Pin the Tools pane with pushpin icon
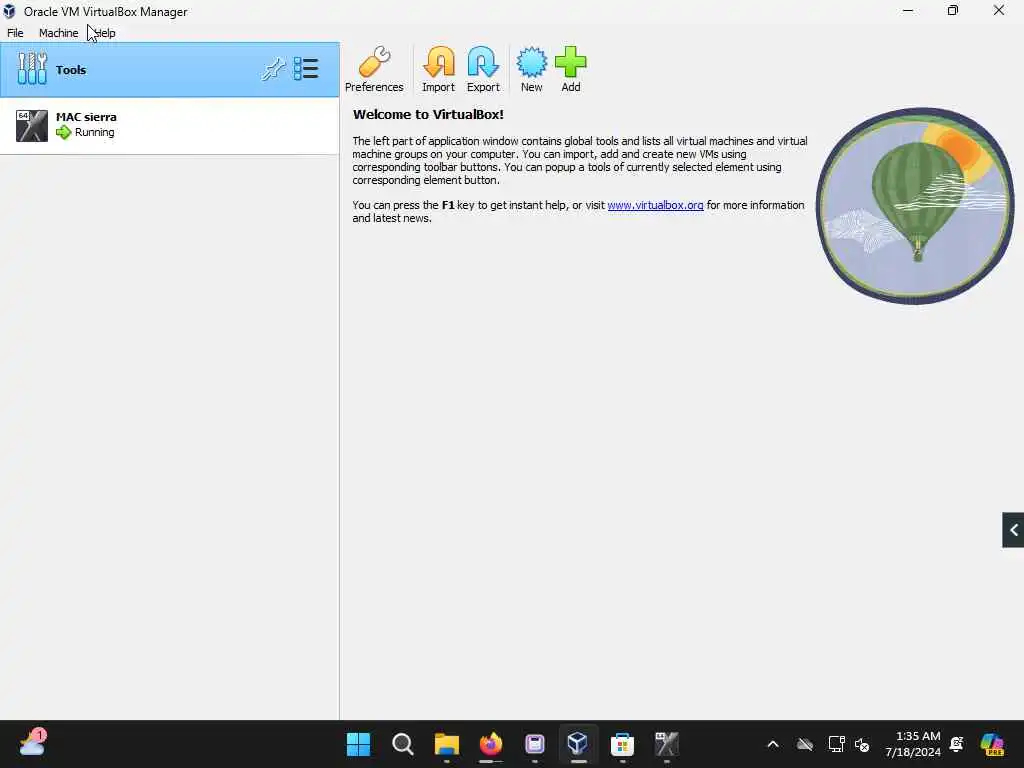Viewport: 1024px width, 768px height. coord(273,69)
